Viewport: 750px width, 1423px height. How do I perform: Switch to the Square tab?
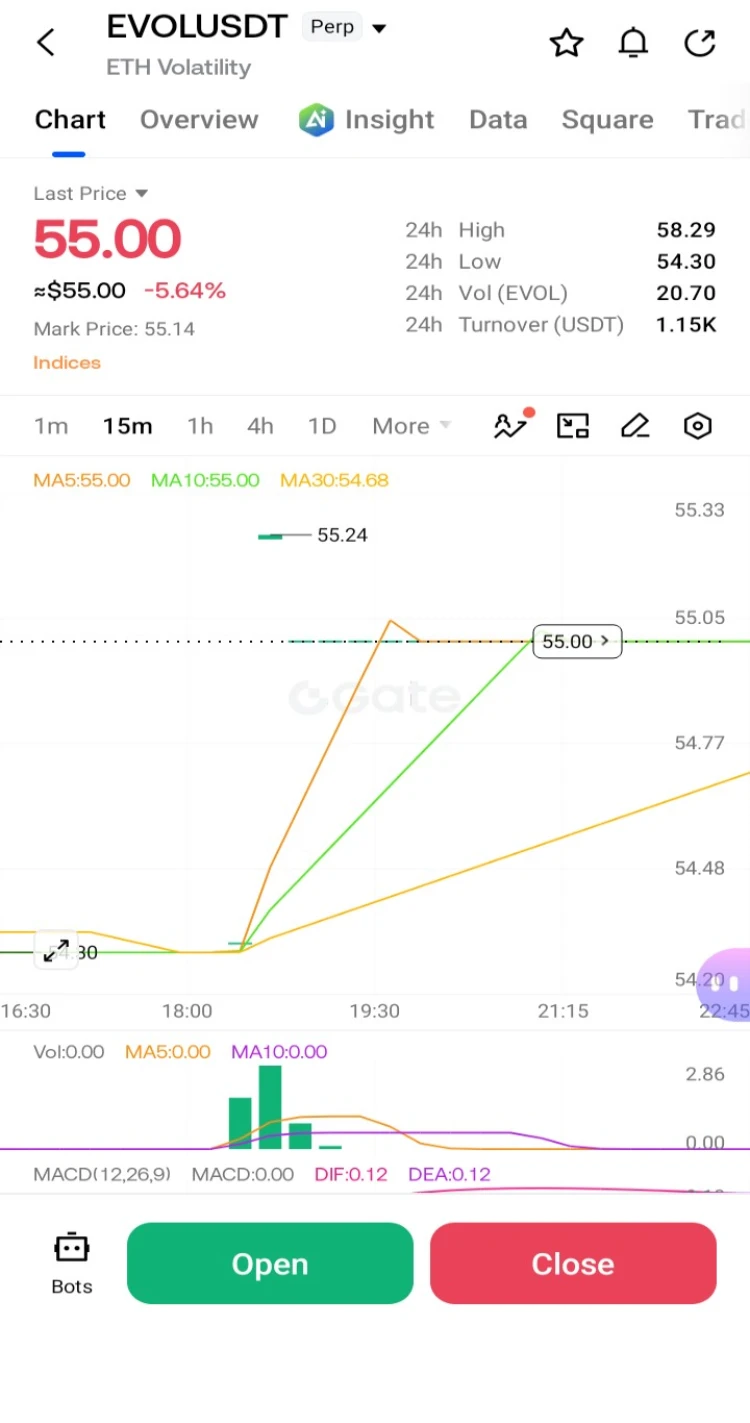pyautogui.click(x=607, y=120)
